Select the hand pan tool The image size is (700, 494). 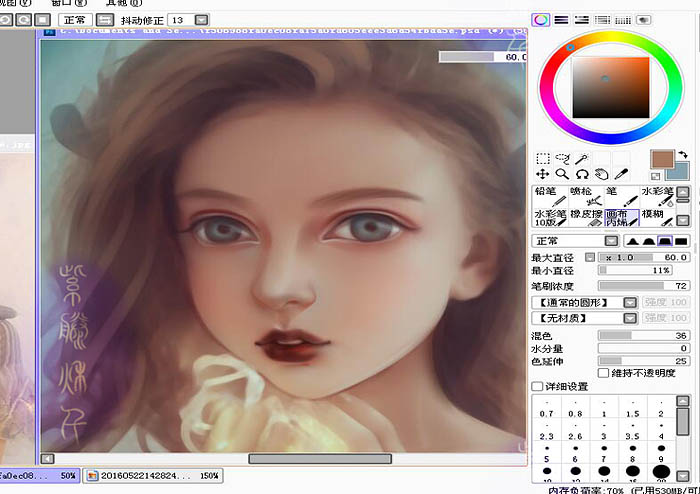(601, 174)
